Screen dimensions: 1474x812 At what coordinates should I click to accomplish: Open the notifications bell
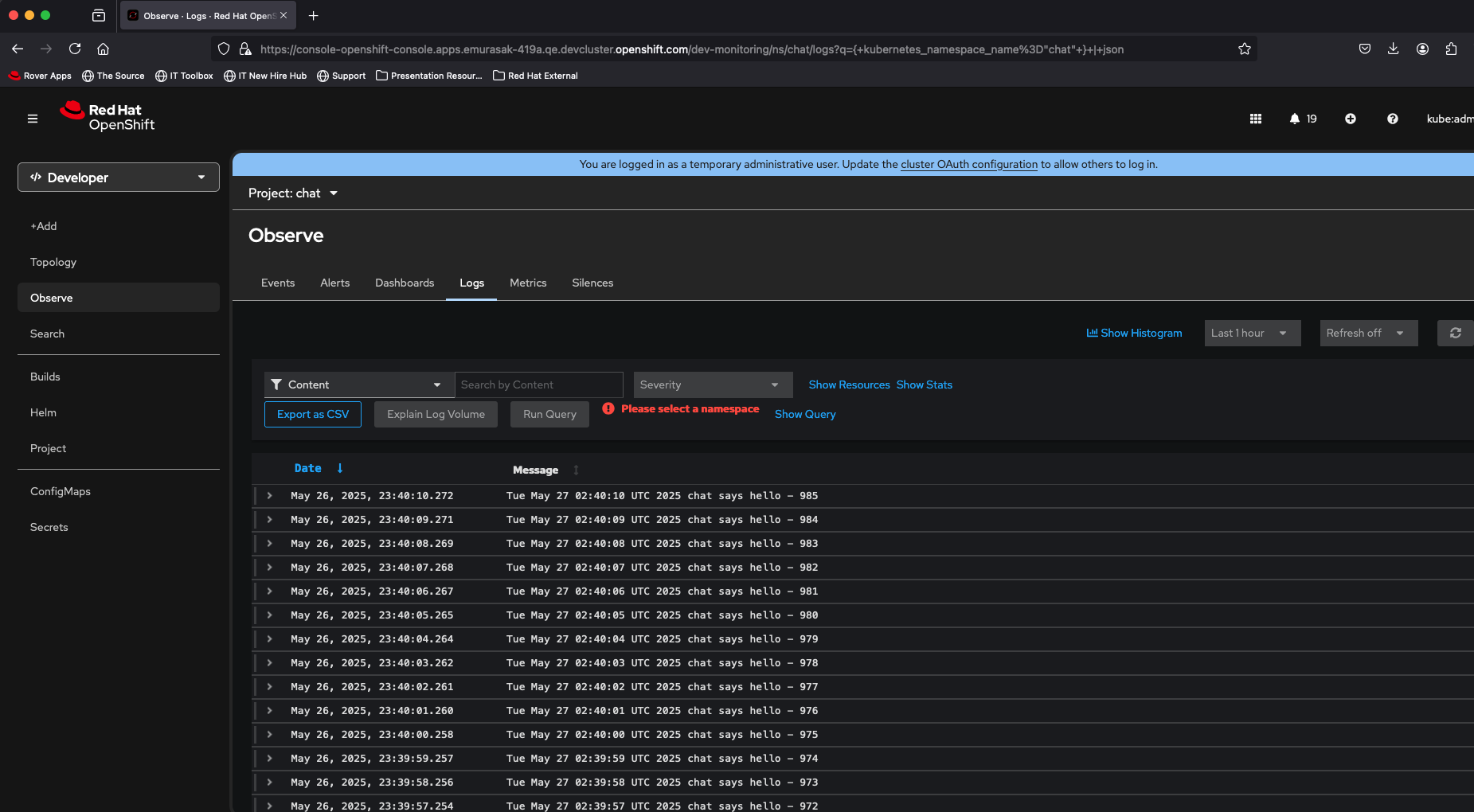1295,119
